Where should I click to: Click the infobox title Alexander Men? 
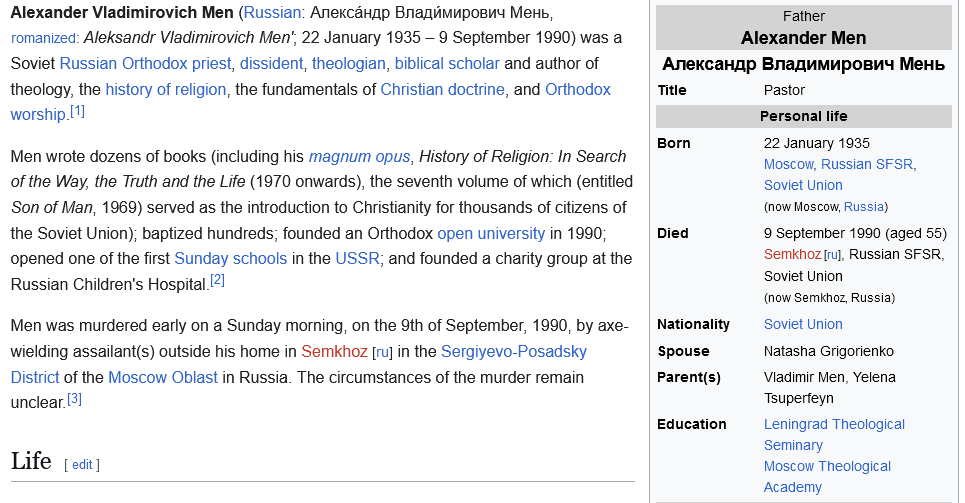[x=803, y=38]
